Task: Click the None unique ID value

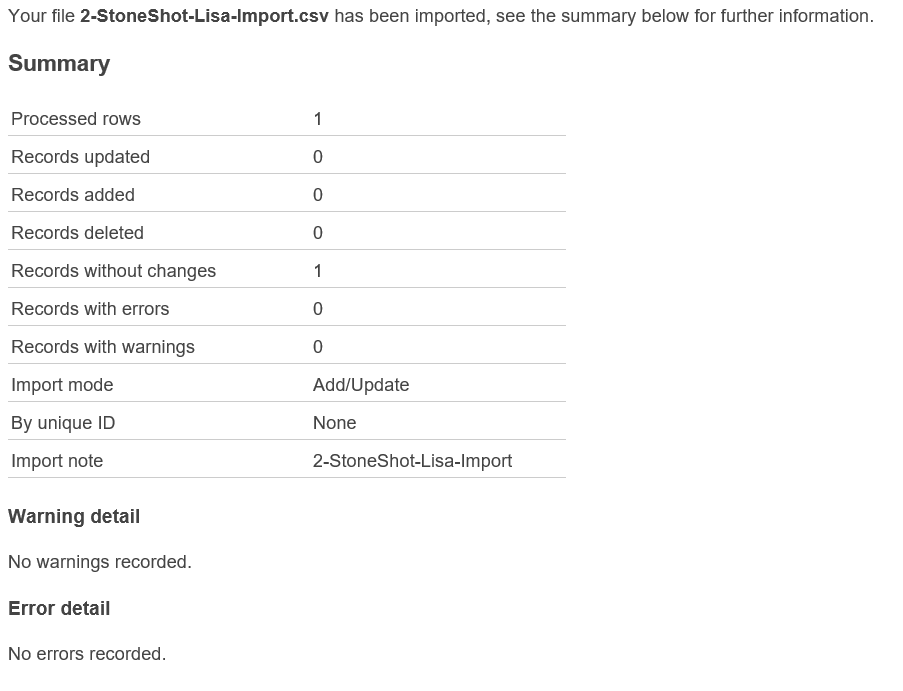Action: [x=335, y=423]
